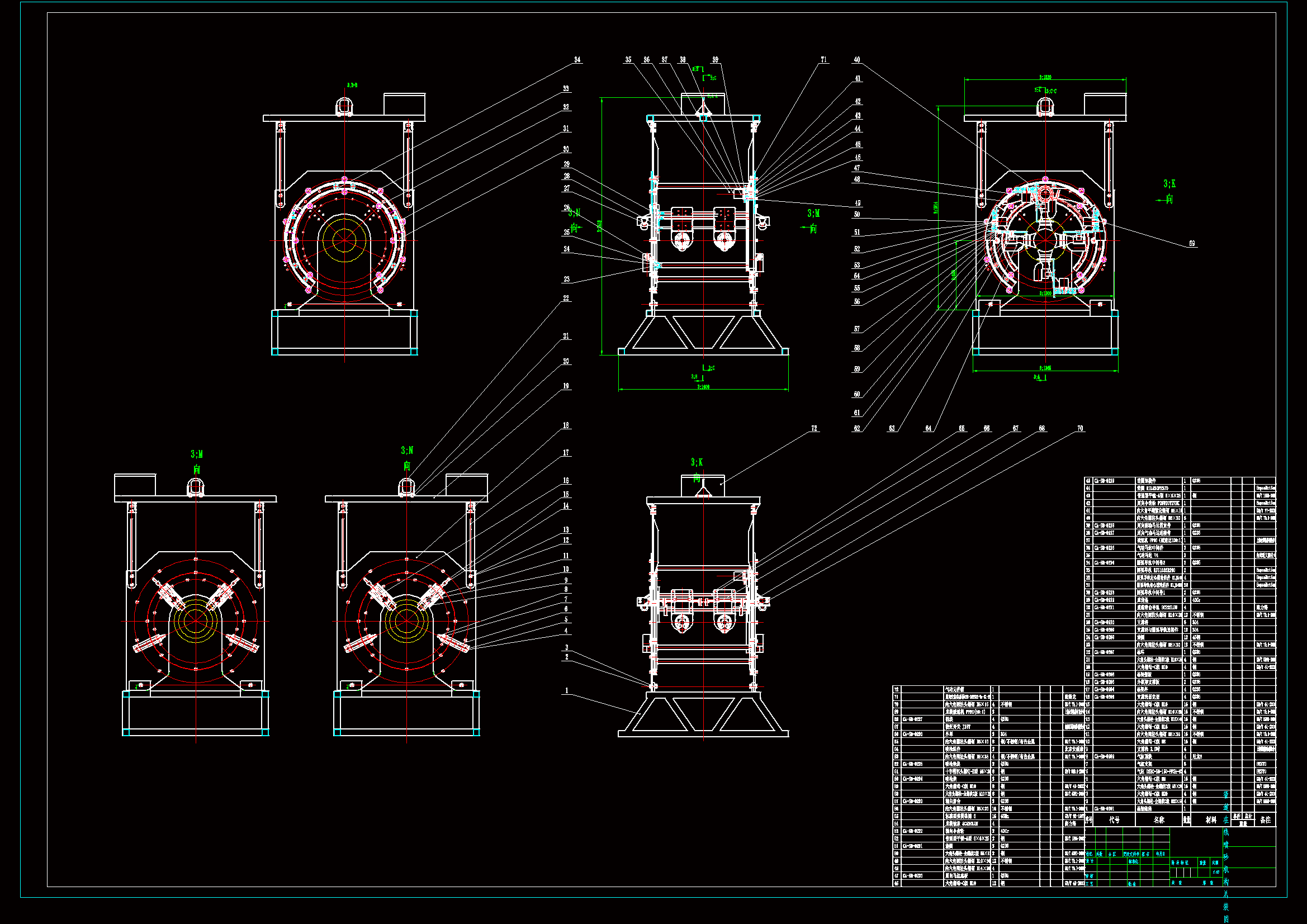Select balloon number 1 near base frame

pyautogui.click(x=566, y=690)
